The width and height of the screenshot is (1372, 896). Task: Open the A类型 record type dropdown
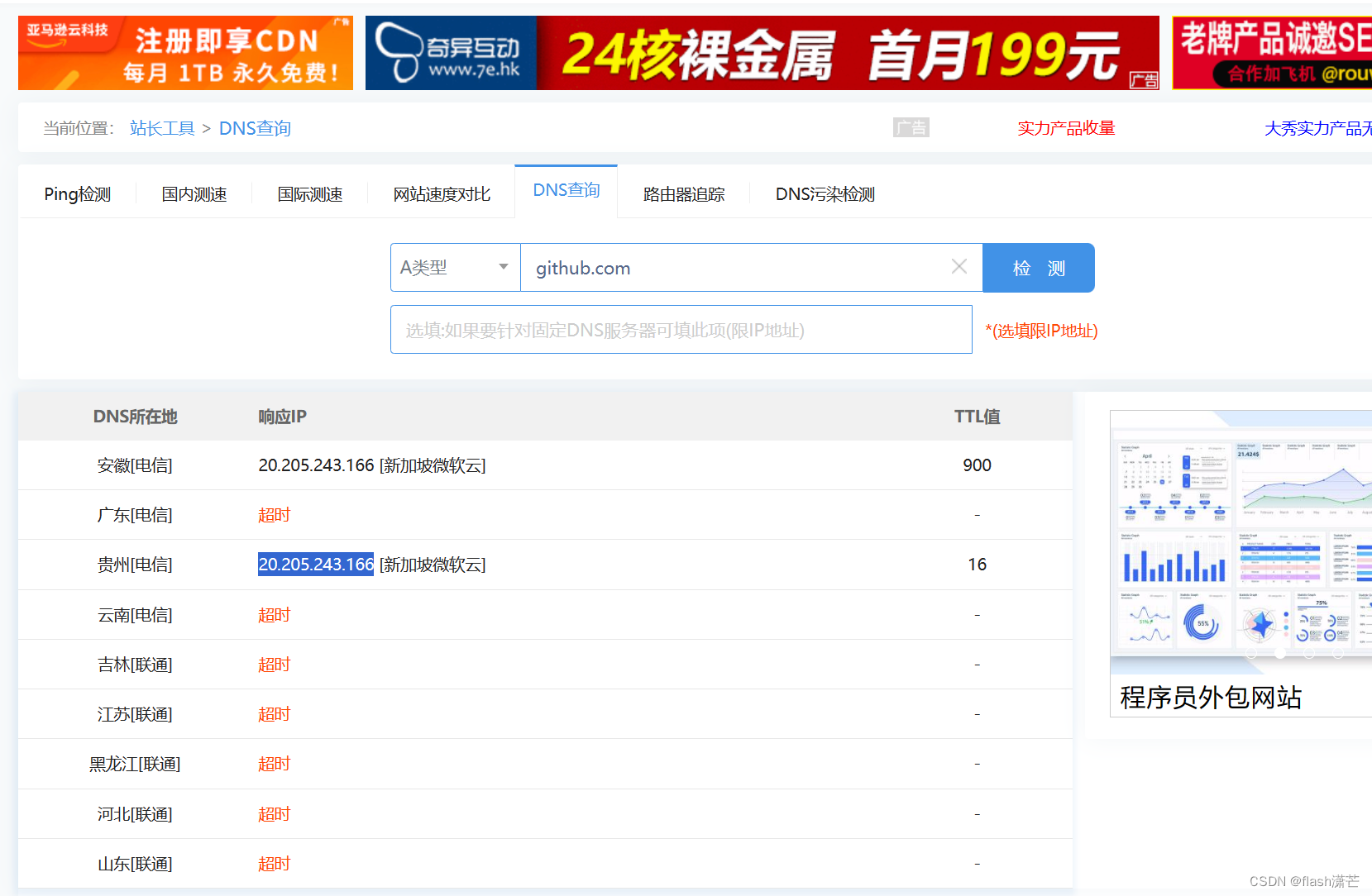pos(456,268)
